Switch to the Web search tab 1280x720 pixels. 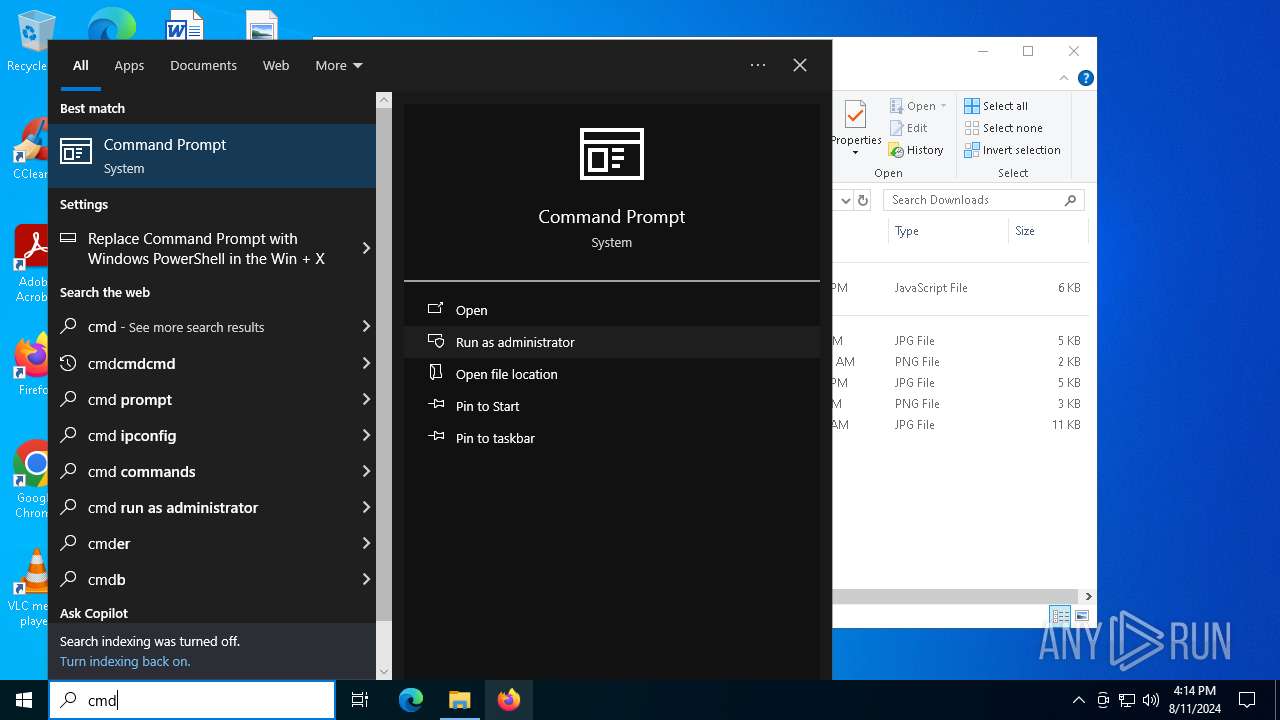[276, 65]
